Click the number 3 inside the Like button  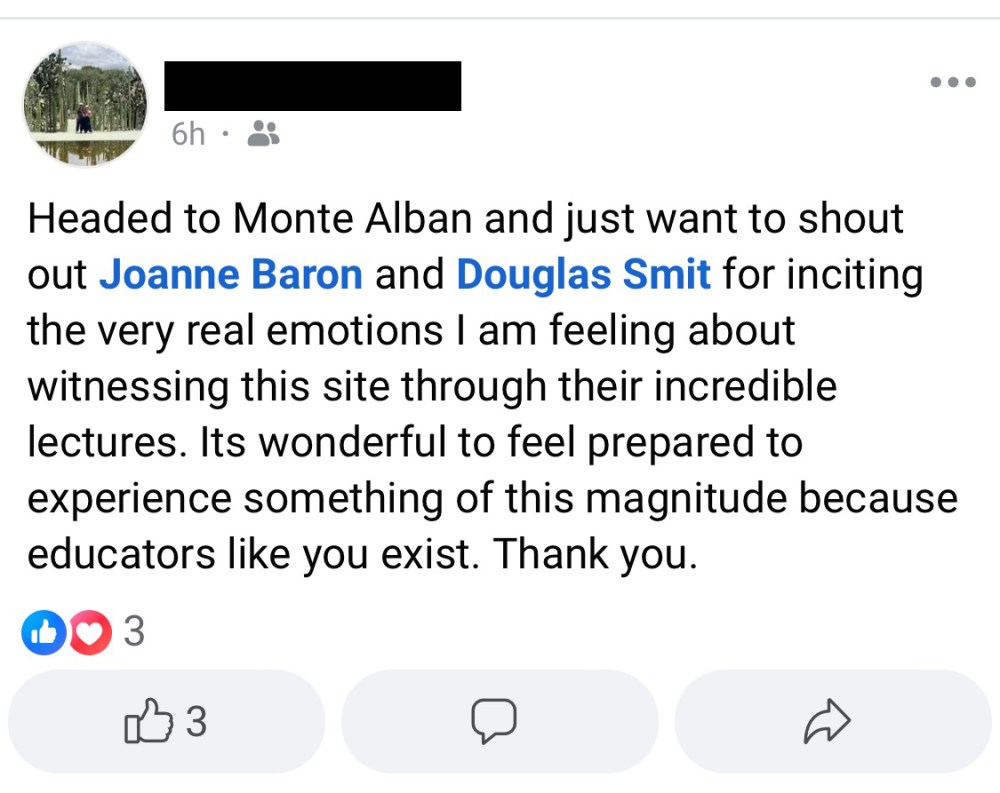[x=196, y=721]
